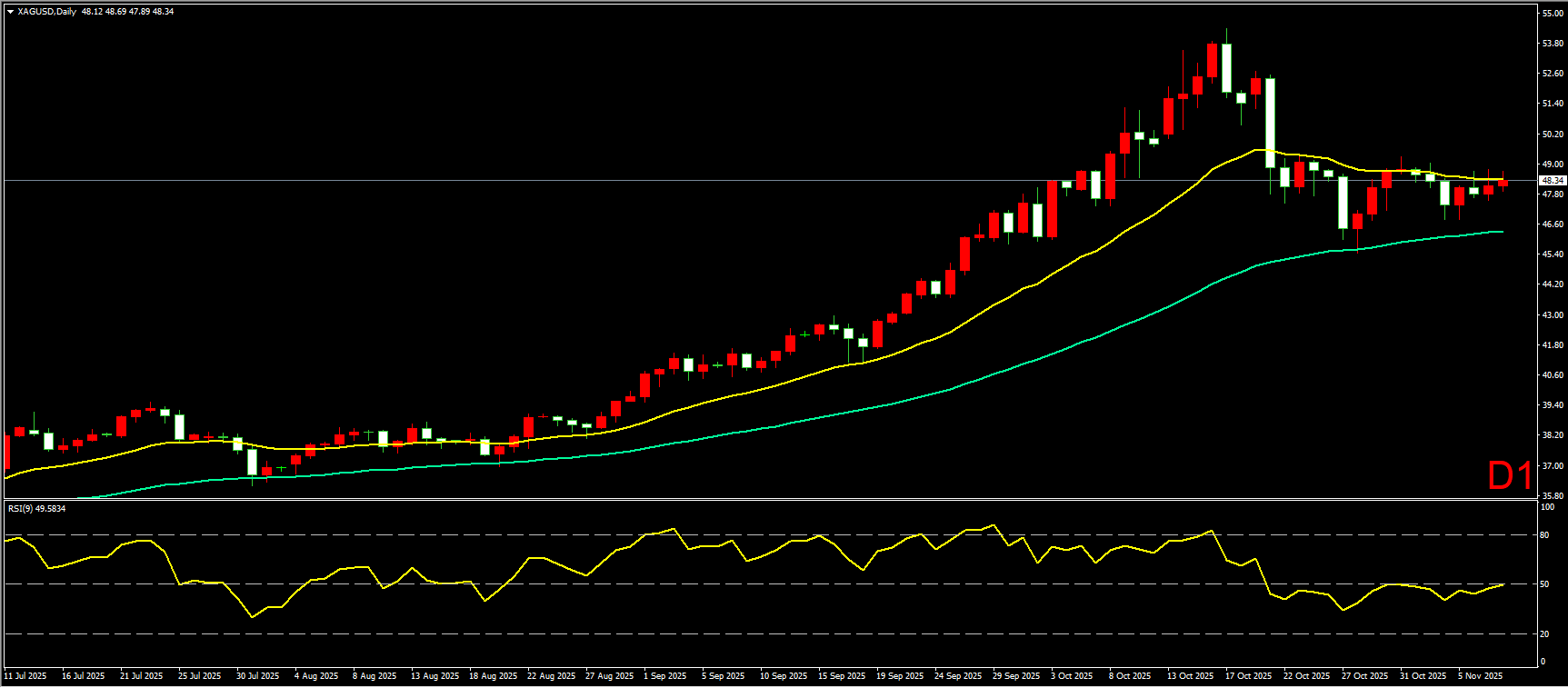Click the RSI 50 level label

[1545, 584]
